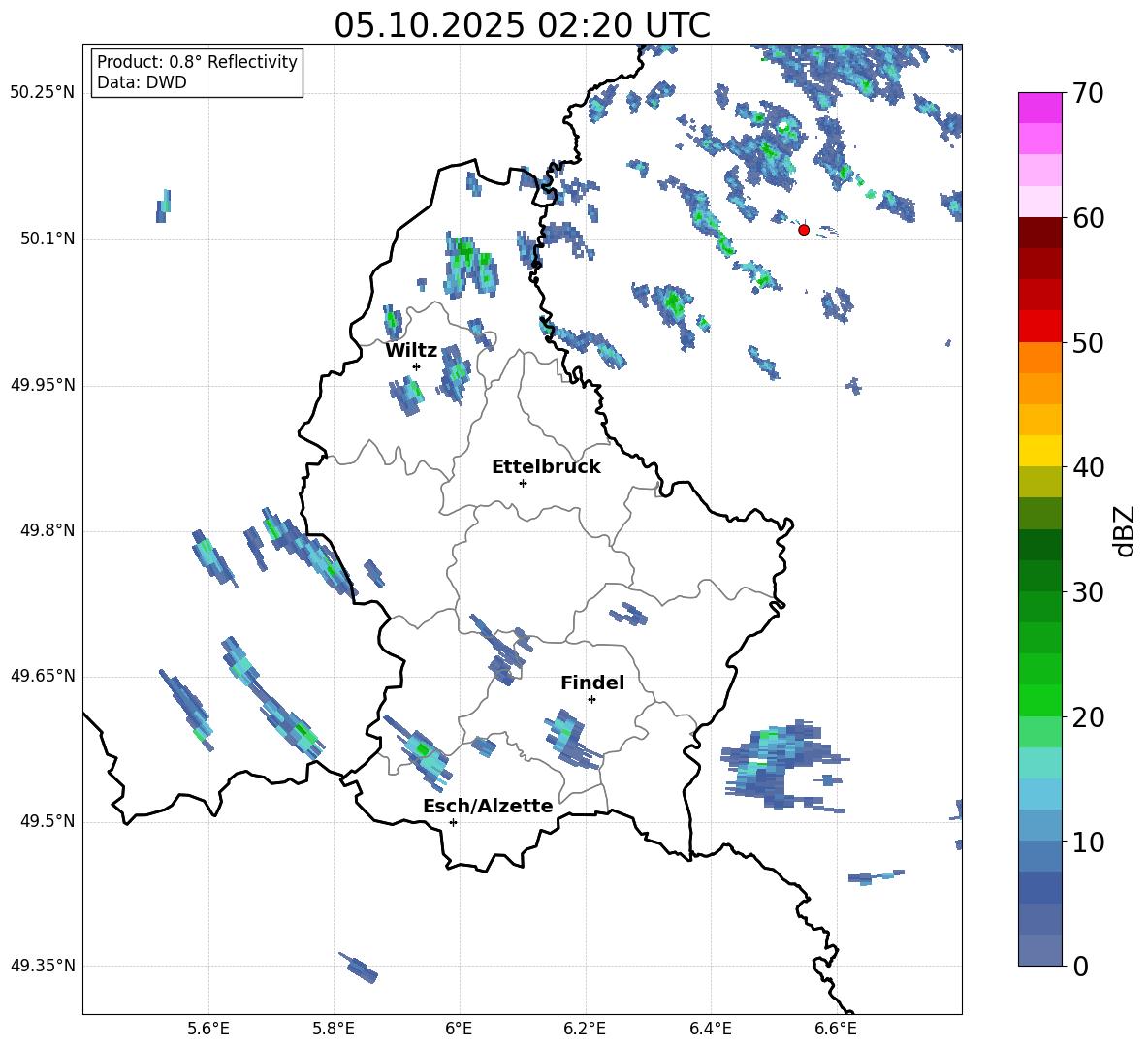Viewport: 1148px width, 1048px height.
Task: Click the 50.1°N latitude label
Action: click(48, 239)
